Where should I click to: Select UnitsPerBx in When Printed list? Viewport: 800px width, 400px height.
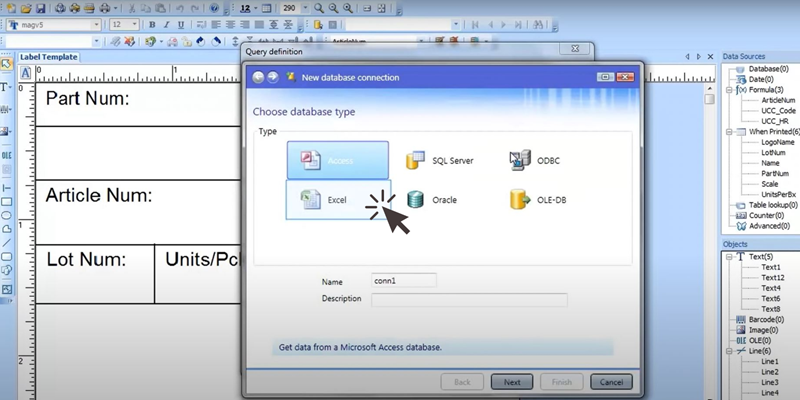point(778,194)
